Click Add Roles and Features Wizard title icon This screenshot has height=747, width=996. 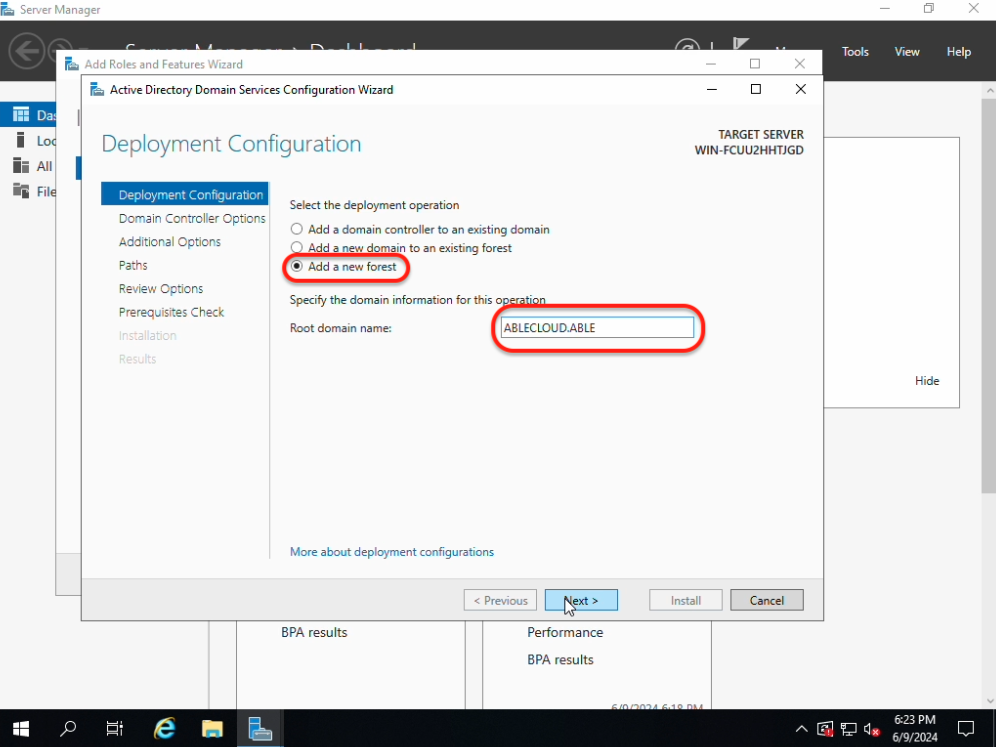click(x=72, y=64)
